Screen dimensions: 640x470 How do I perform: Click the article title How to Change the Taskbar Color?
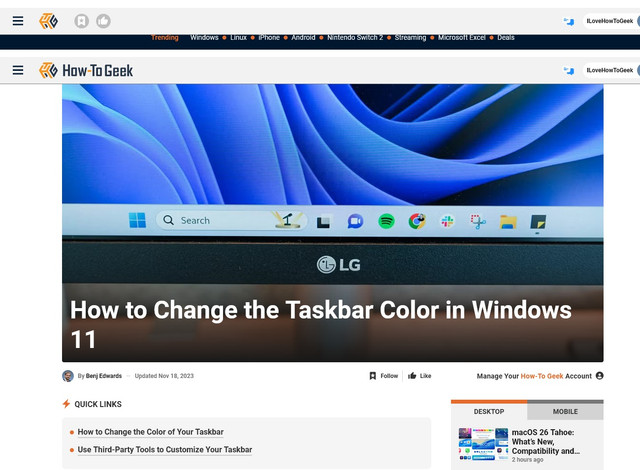click(x=321, y=324)
